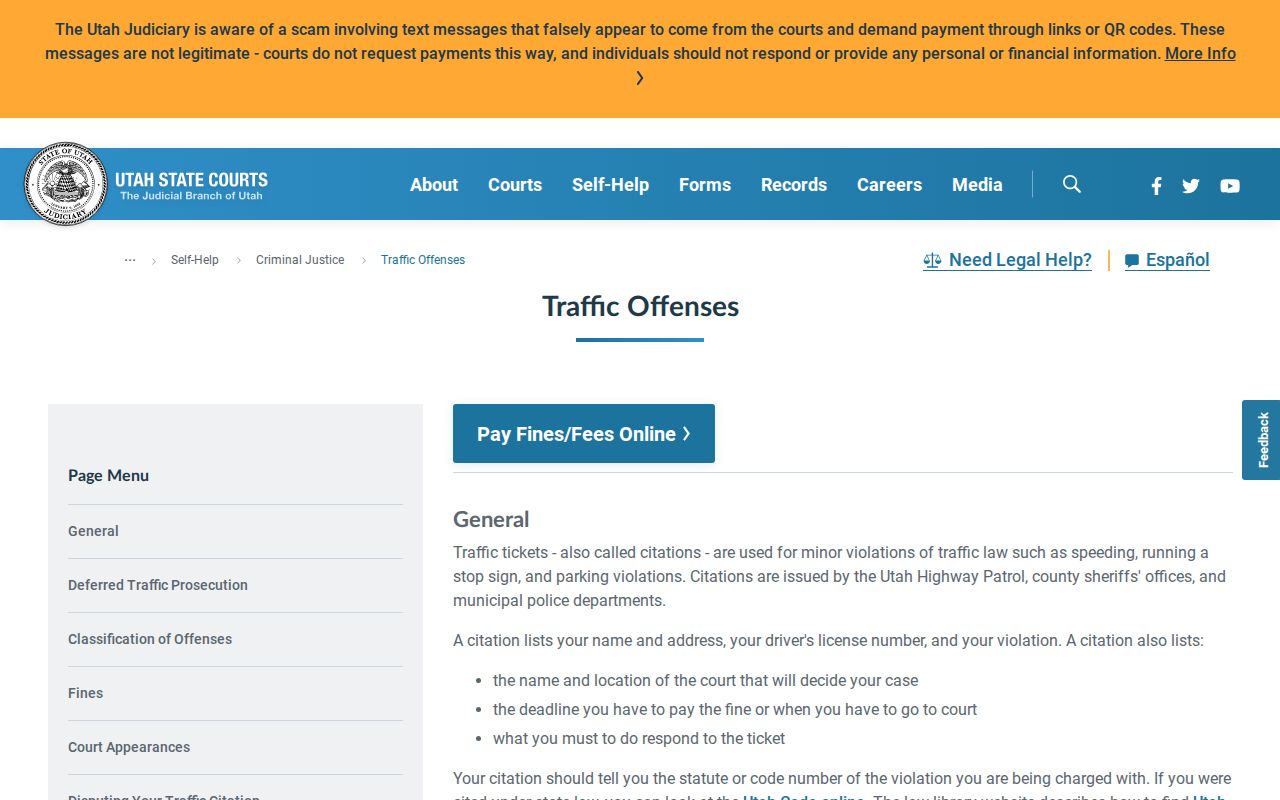
Task: Jump to Deferred Traffic Prosecution section
Action: coord(158,585)
